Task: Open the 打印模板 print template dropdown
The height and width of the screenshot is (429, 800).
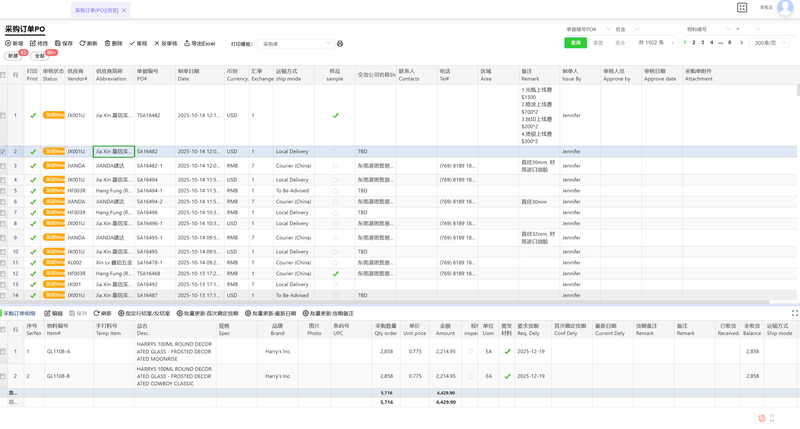Action: click(296, 44)
